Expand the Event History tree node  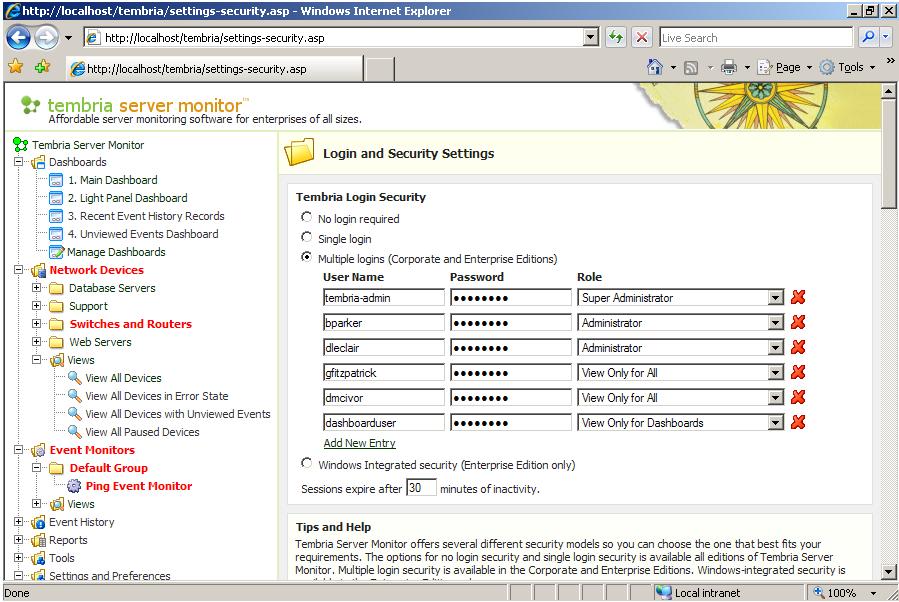[18, 522]
